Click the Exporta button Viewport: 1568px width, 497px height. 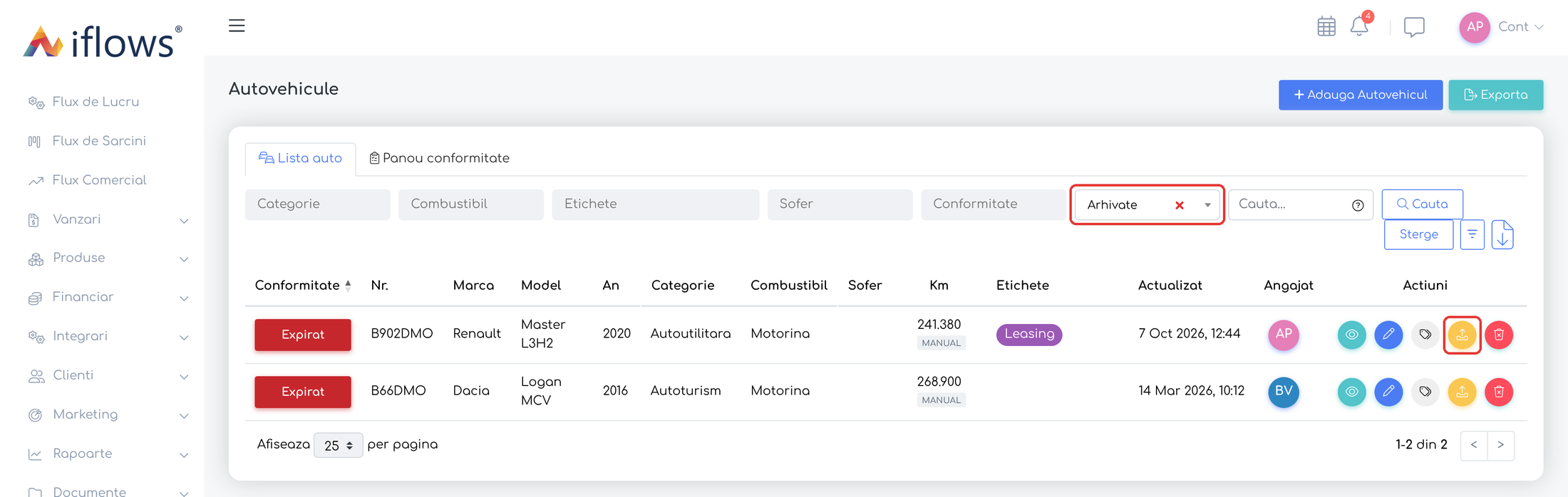pyautogui.click(x=1496, y=95)
